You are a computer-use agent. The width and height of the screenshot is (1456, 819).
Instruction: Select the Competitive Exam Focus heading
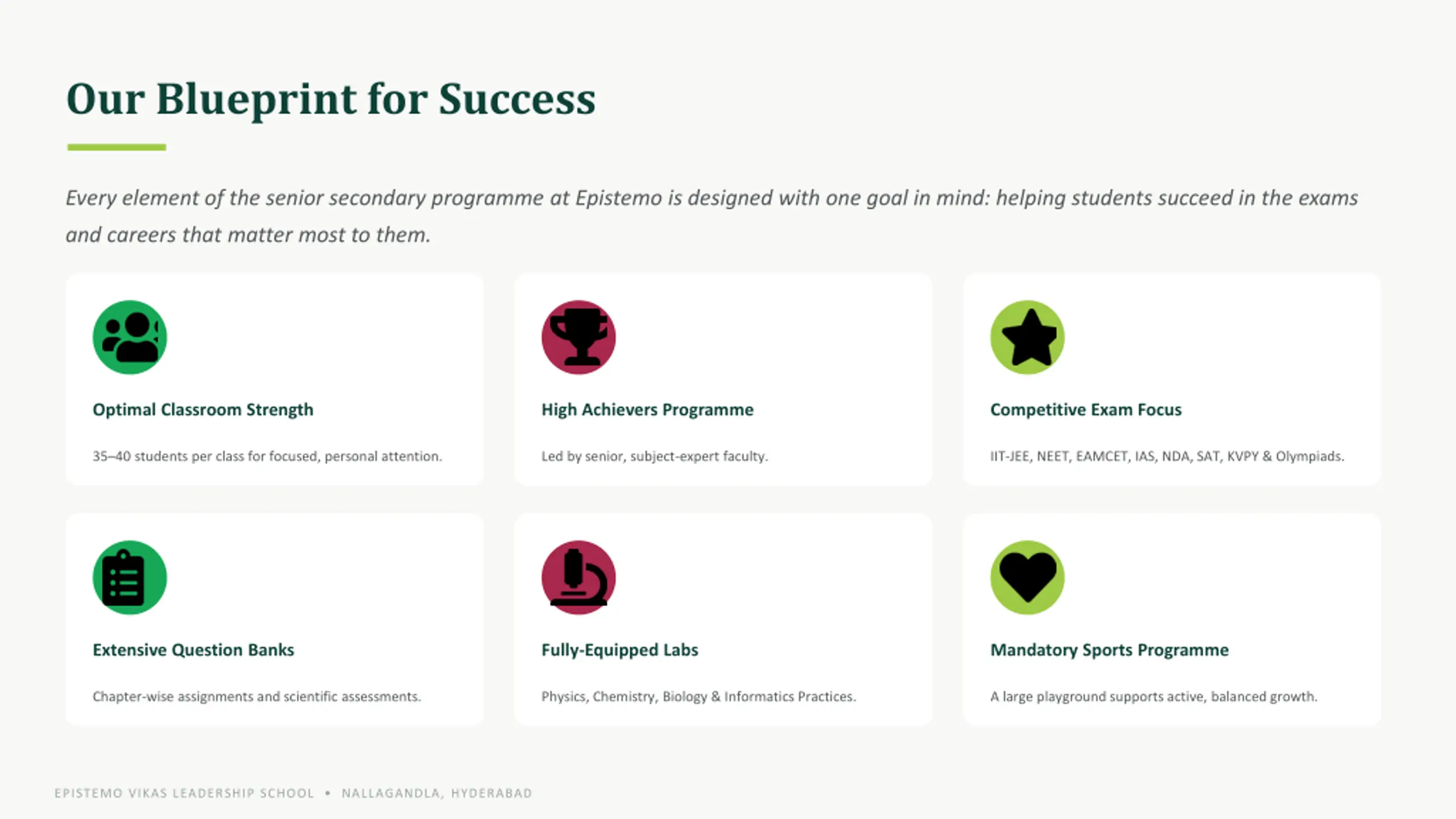pos(1086,410)
